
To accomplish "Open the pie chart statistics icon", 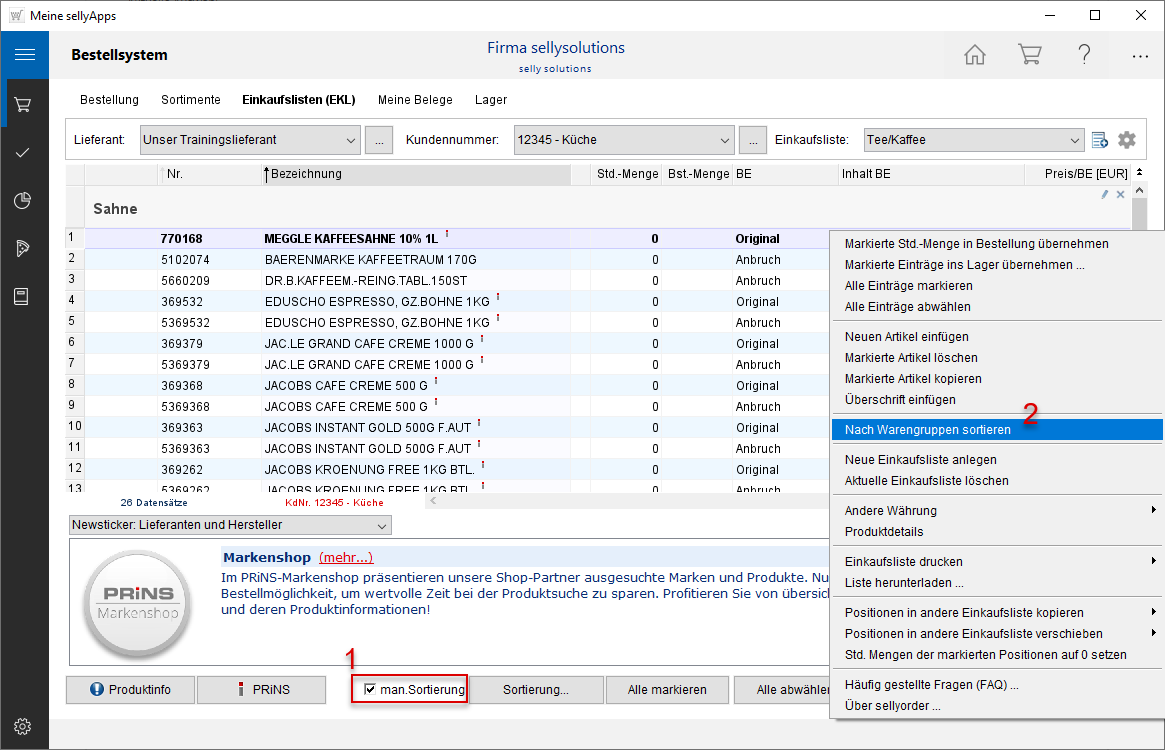I will tap(23, 201).
